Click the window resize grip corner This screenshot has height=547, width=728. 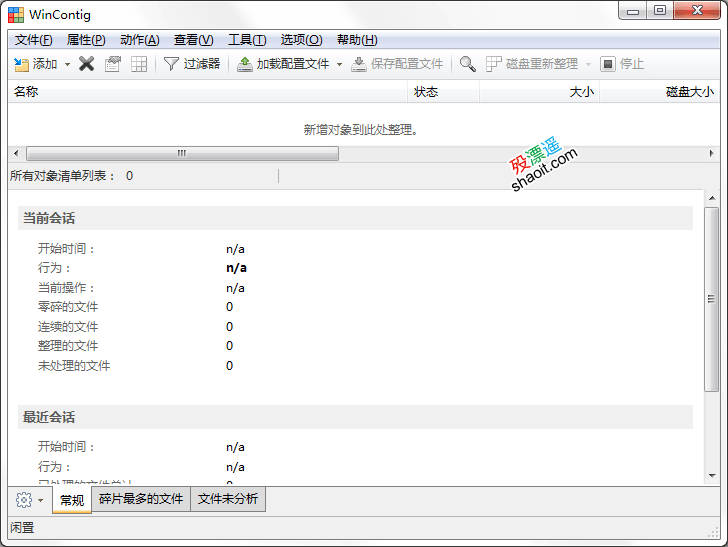click(x=714, y=533)
